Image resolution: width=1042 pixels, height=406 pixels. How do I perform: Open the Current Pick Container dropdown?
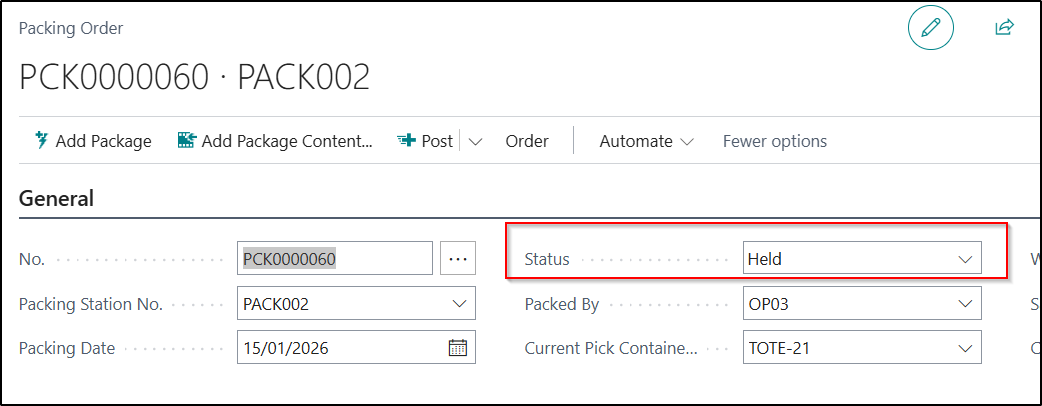pyautogui.click(x=965, y=349)
